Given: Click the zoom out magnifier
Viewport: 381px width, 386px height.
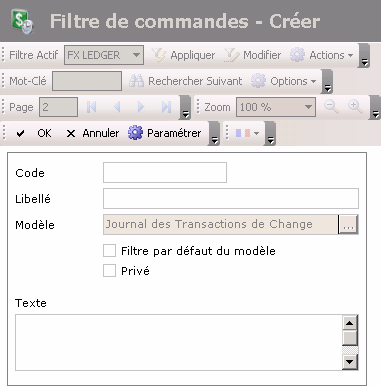Looking at the screenshot, I should 331,107.
